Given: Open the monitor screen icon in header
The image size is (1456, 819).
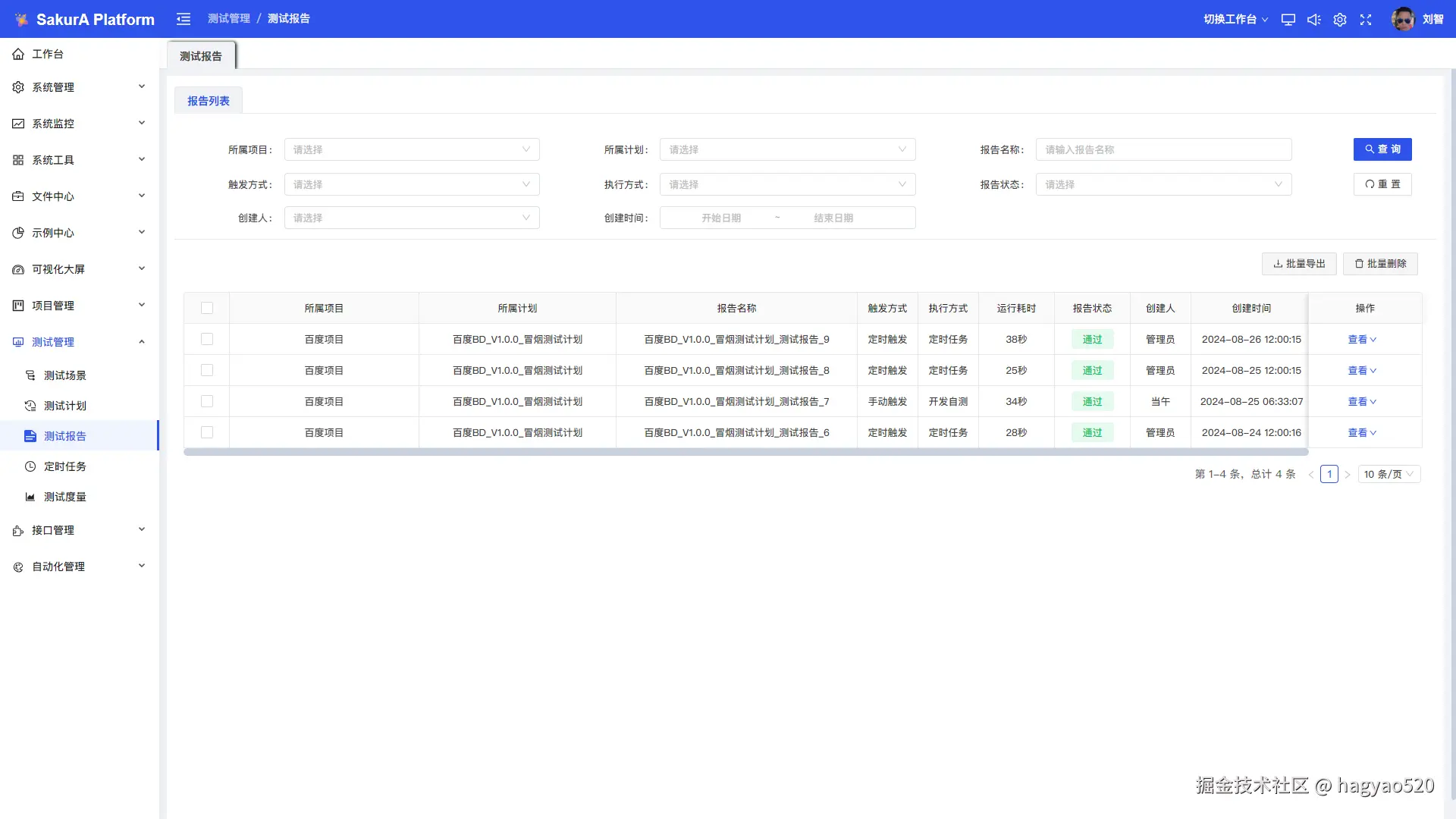Looking at the screenshot, I should (1288, 20).
